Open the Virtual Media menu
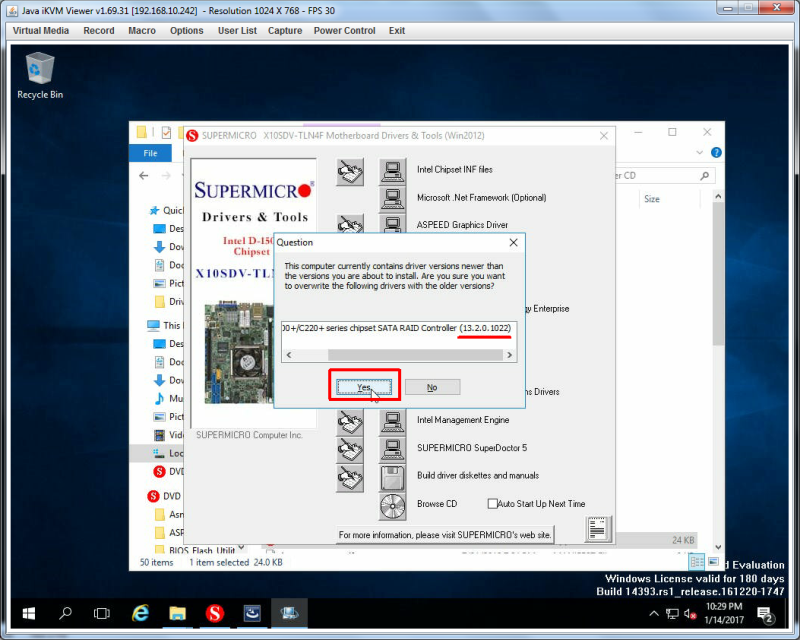Viewport: 800px width, 640px height. point(41,31)
